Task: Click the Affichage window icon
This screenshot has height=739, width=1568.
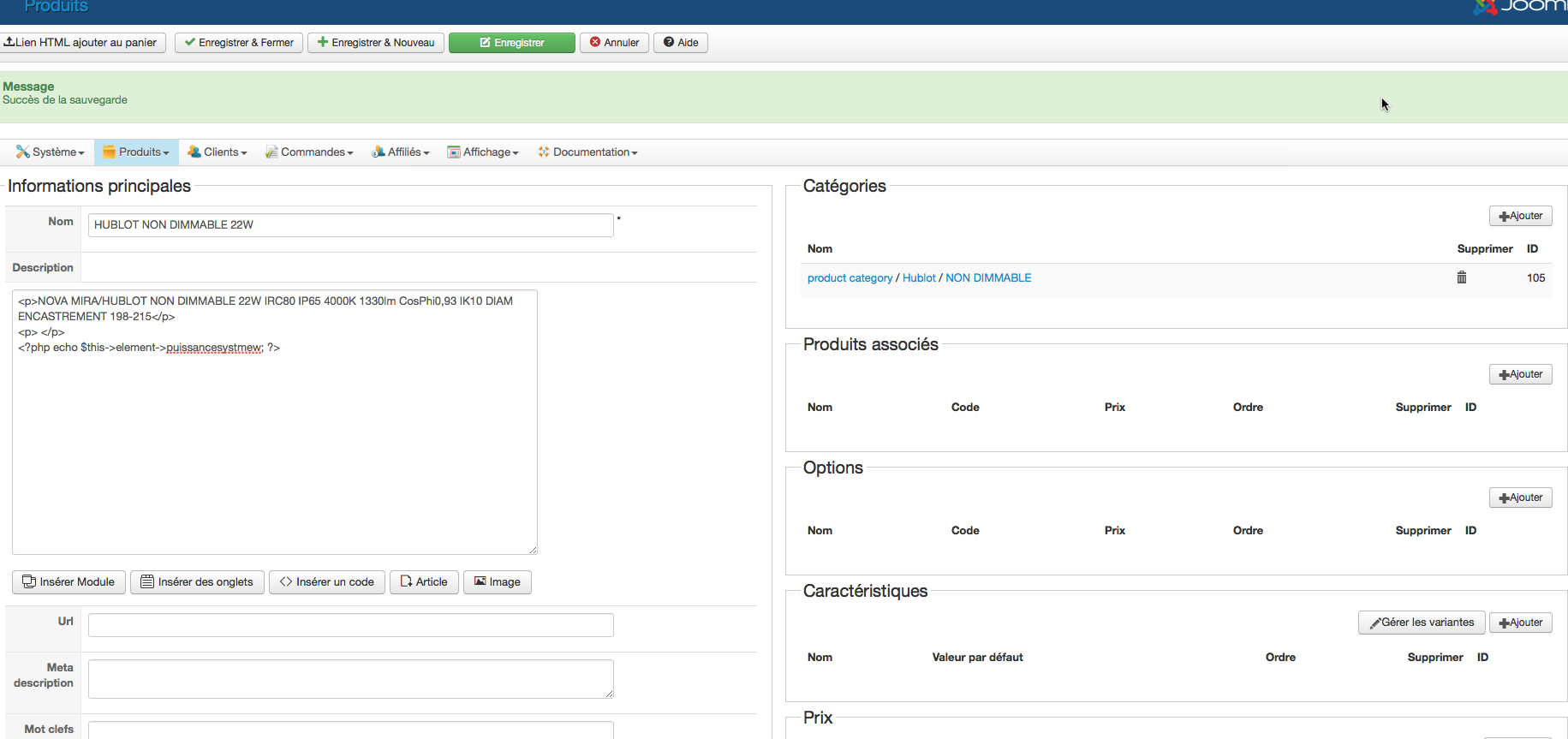Action: click(454, 152)
